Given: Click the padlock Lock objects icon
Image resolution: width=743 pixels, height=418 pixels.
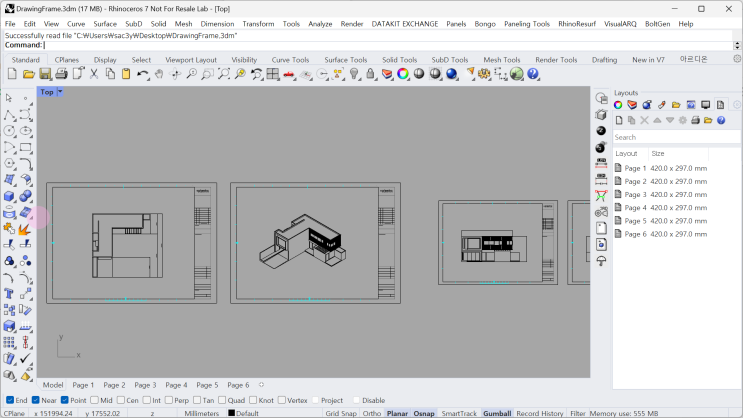Looking at the screenshot, I should click(370, 74).
